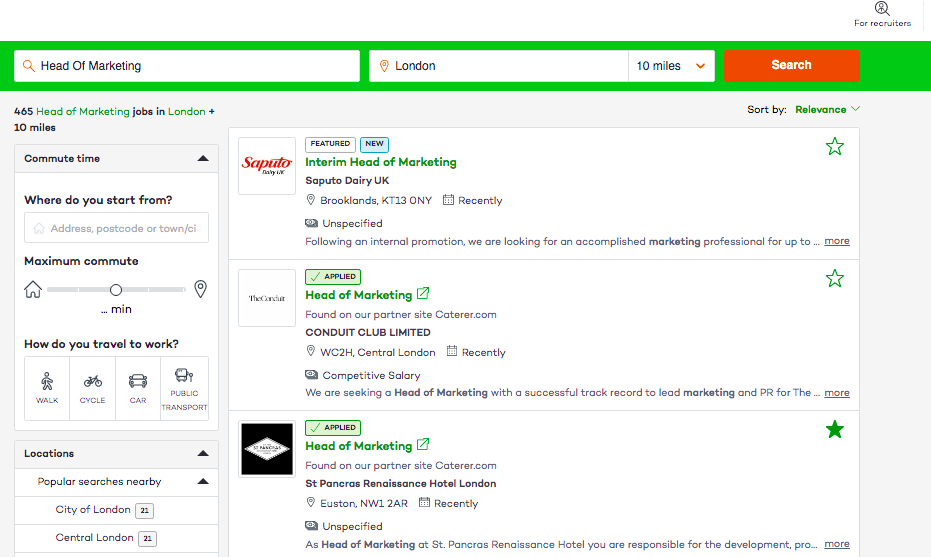Unsave the St Pancras Renaissance job star
The image size is (931, 557).
tap(835, 429)
